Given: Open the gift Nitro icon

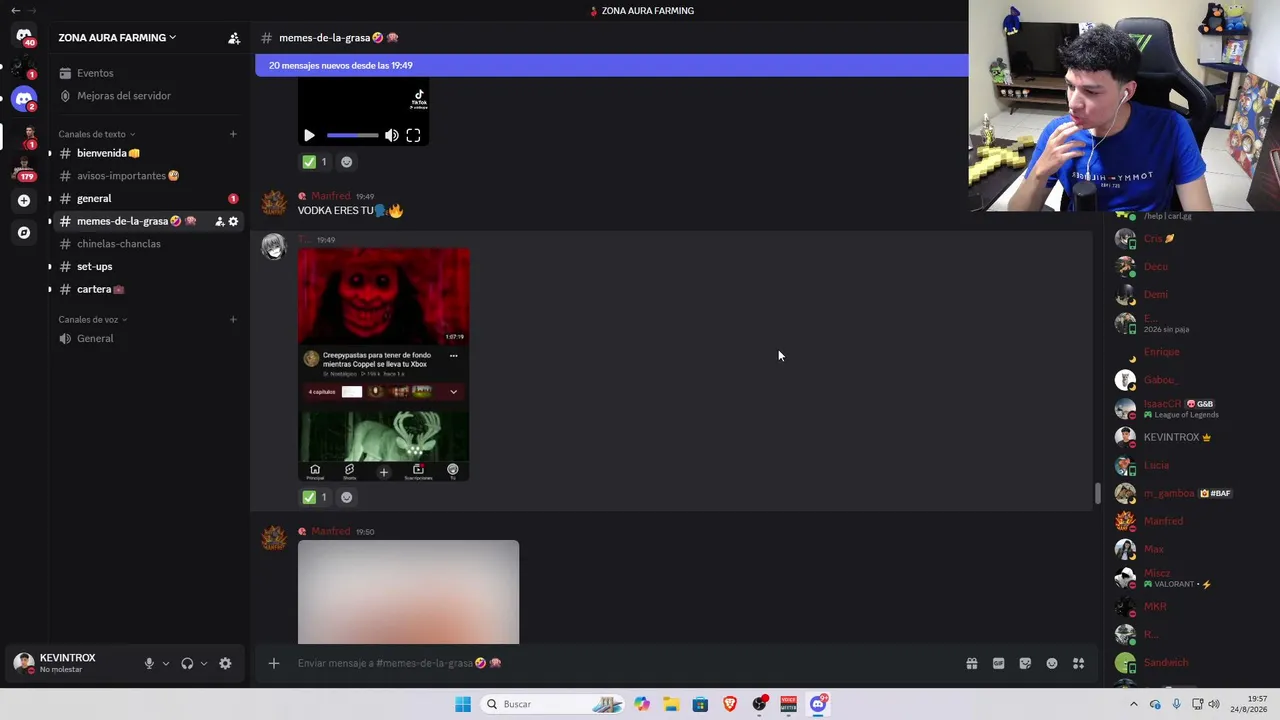Looking at the screenshot, I should point(971,663).
